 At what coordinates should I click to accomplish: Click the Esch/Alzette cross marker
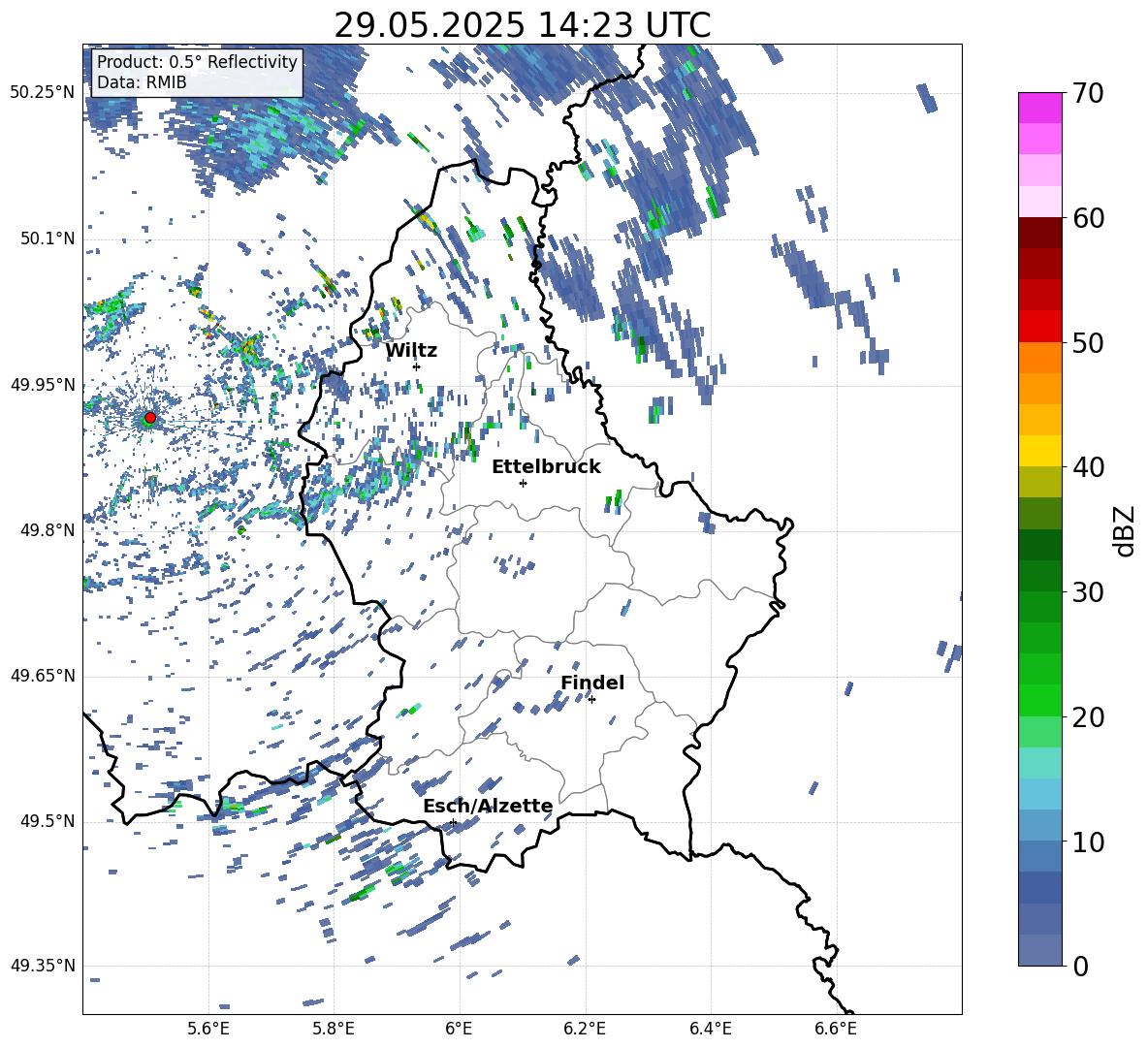coord(453,822)
